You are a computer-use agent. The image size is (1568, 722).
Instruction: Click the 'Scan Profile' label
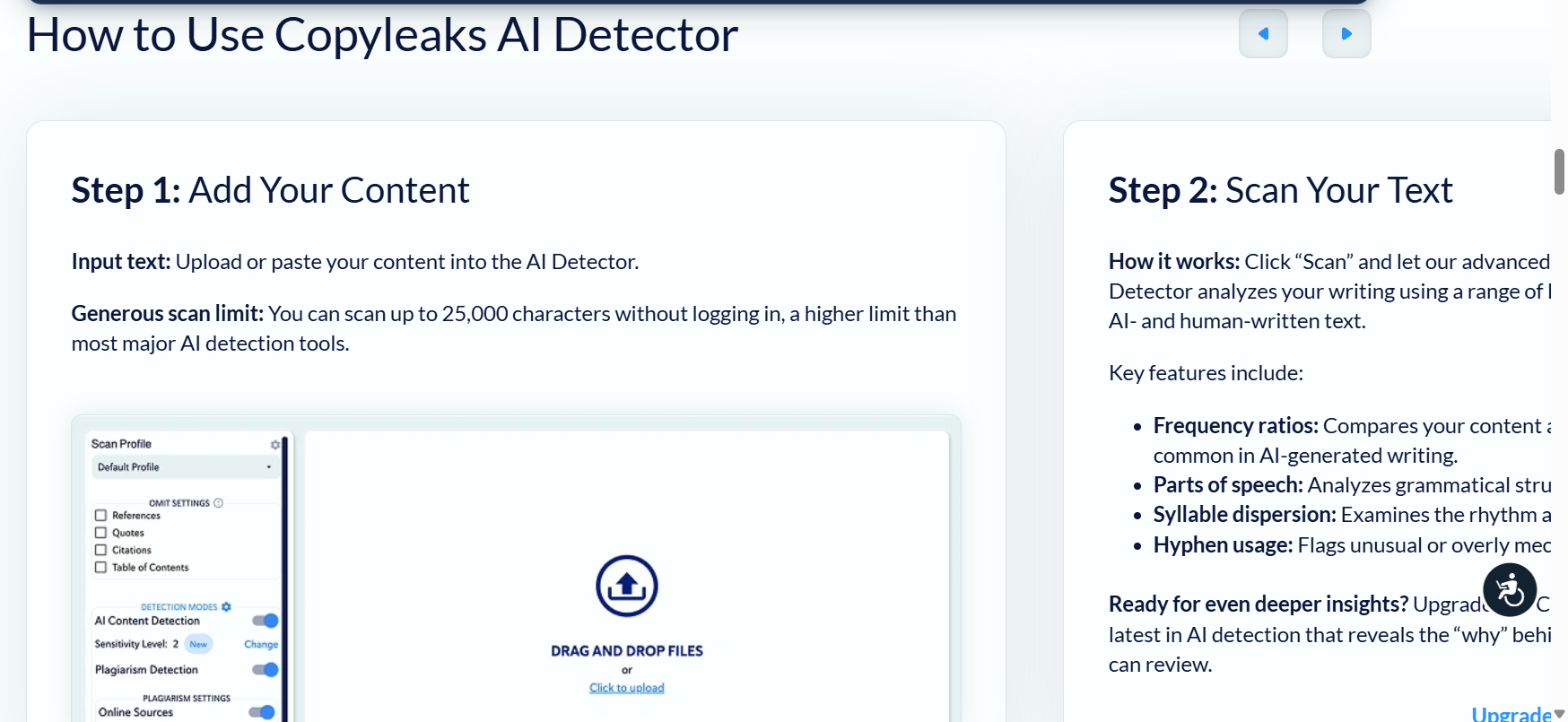tap(121, 444)
